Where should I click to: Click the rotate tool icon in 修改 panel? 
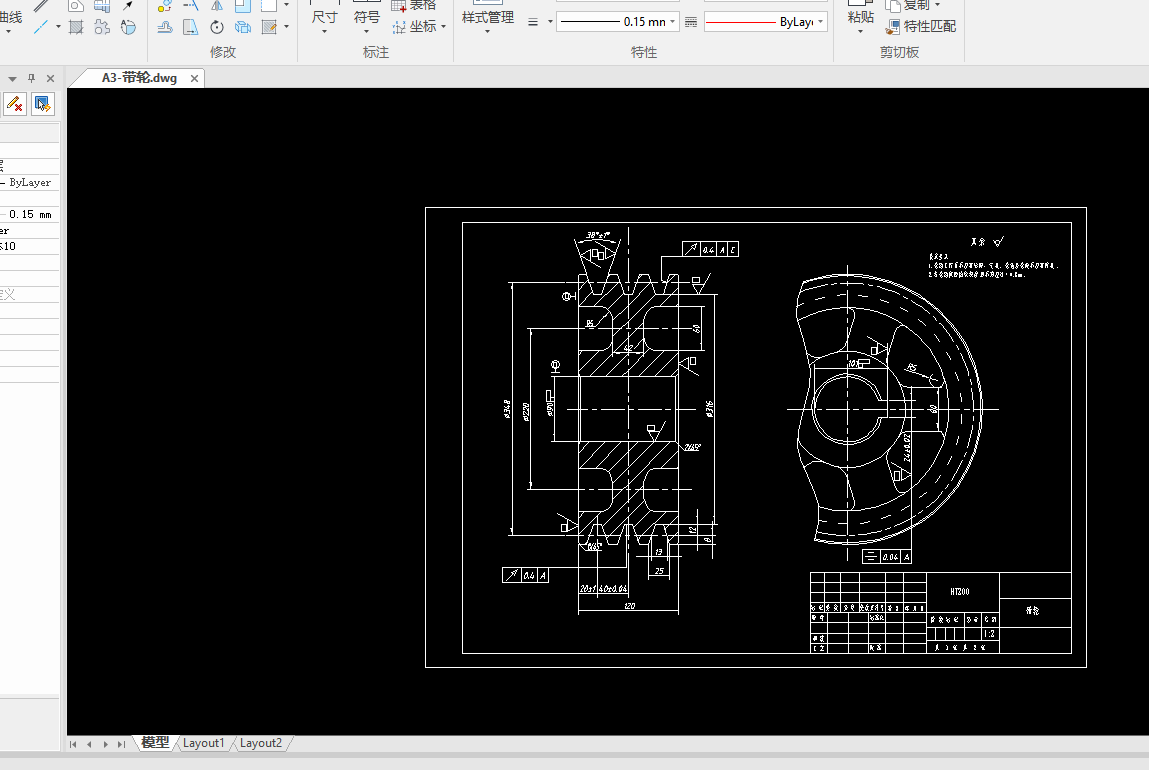click(217, 27)
